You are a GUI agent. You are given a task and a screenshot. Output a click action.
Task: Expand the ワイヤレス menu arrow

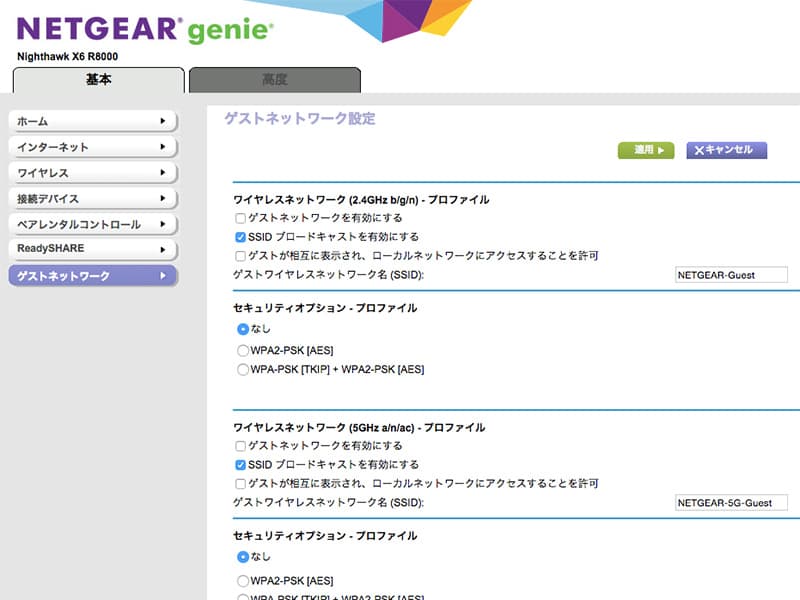click(162, 173)
